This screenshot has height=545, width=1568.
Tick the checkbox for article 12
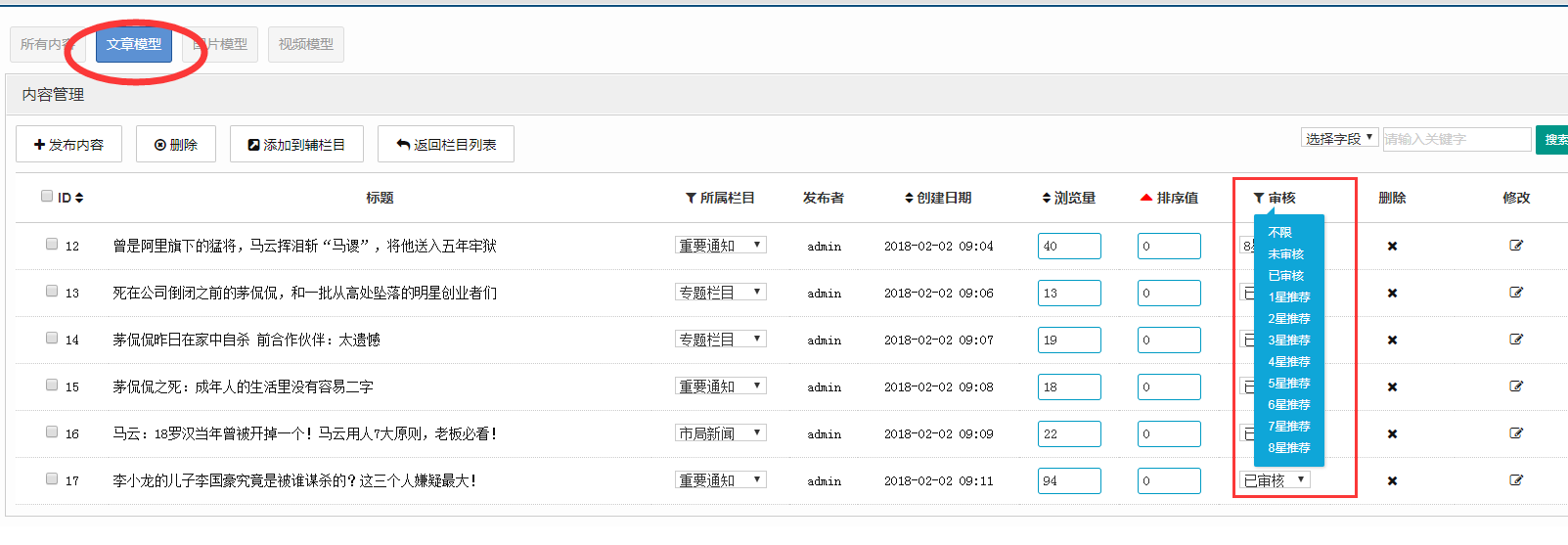pos(52,245)
